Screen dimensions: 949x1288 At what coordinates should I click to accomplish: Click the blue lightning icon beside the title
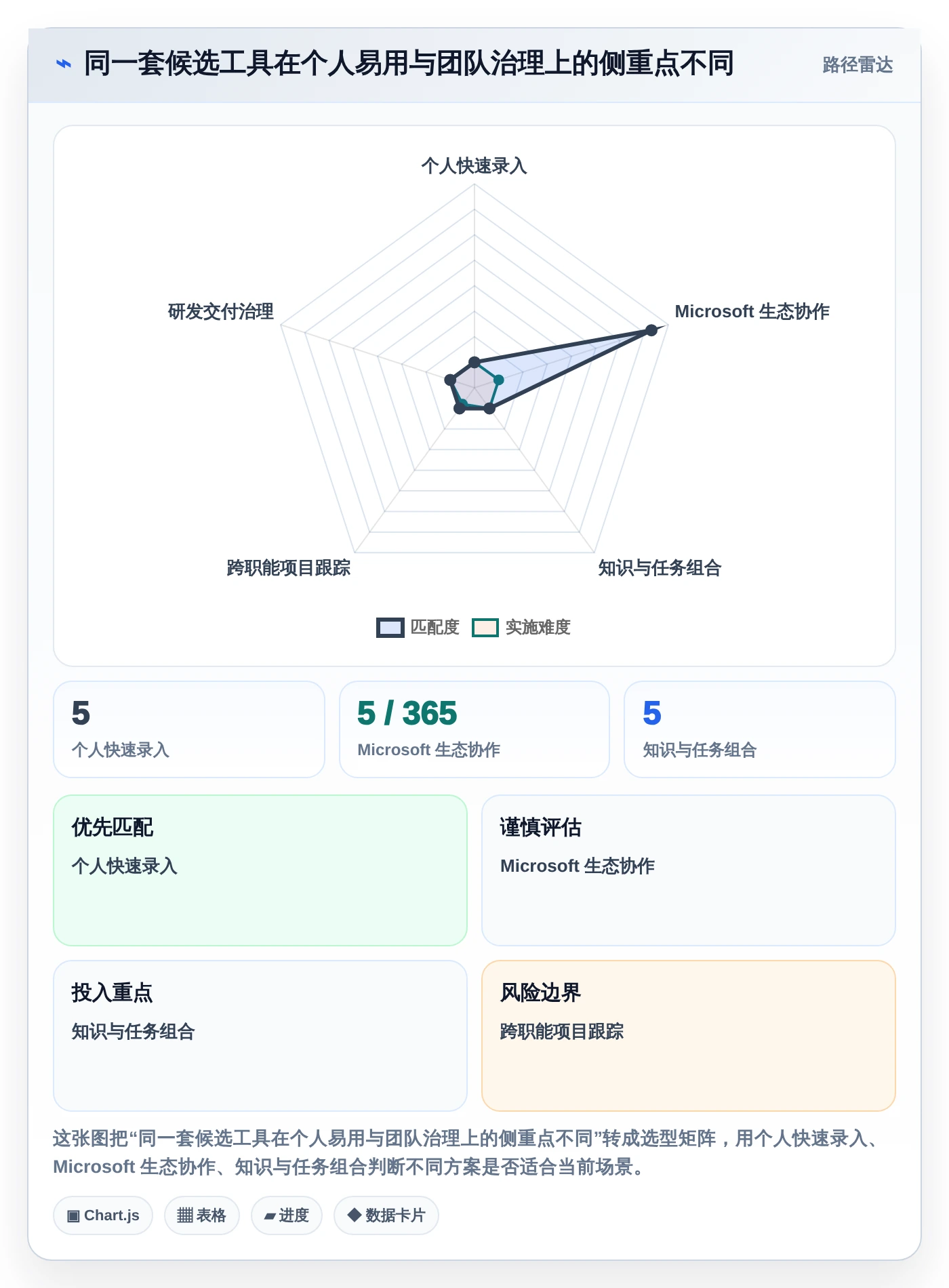coord(63,64)
